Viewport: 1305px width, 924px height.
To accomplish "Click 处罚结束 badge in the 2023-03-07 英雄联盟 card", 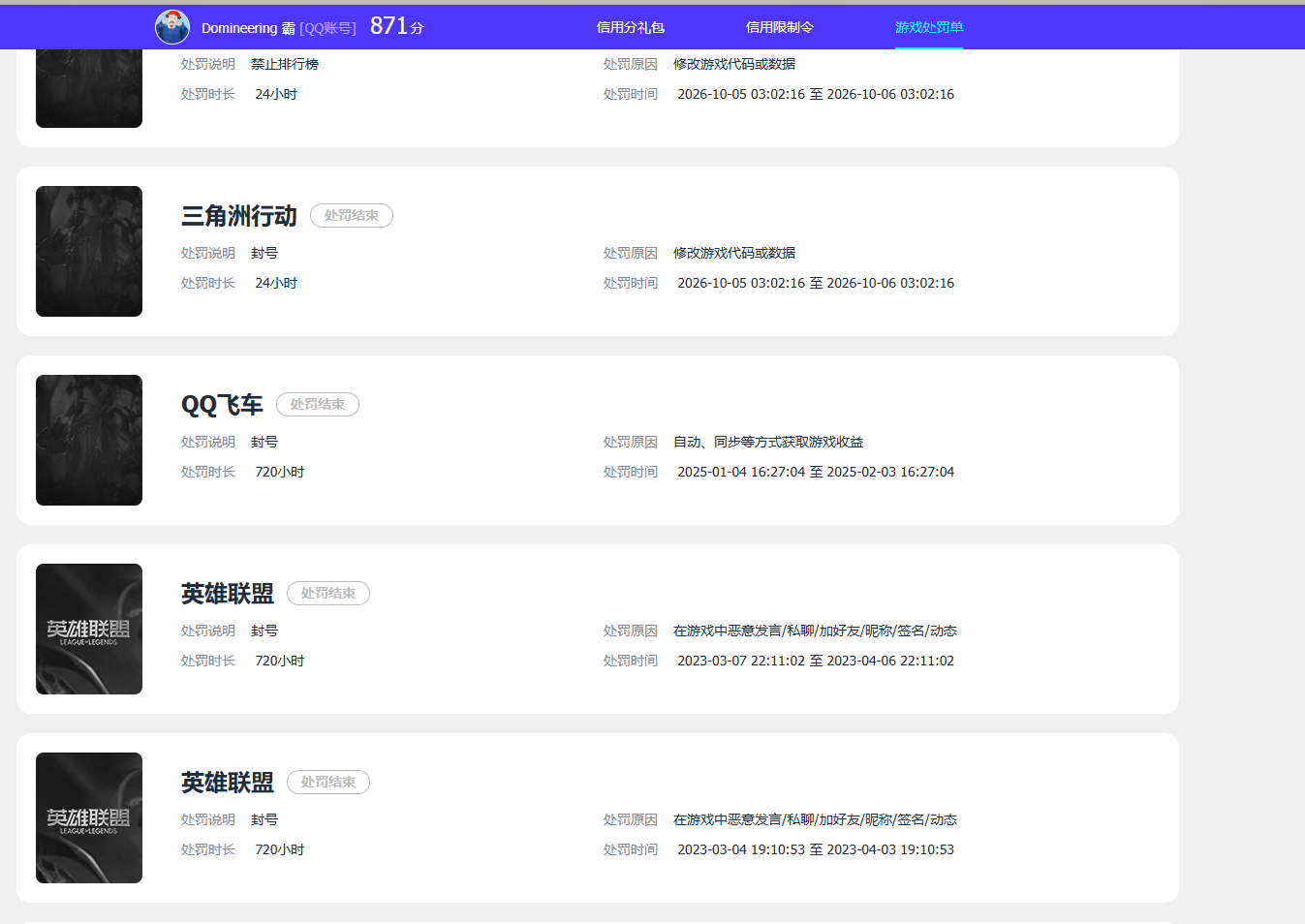I will (328, 594).
